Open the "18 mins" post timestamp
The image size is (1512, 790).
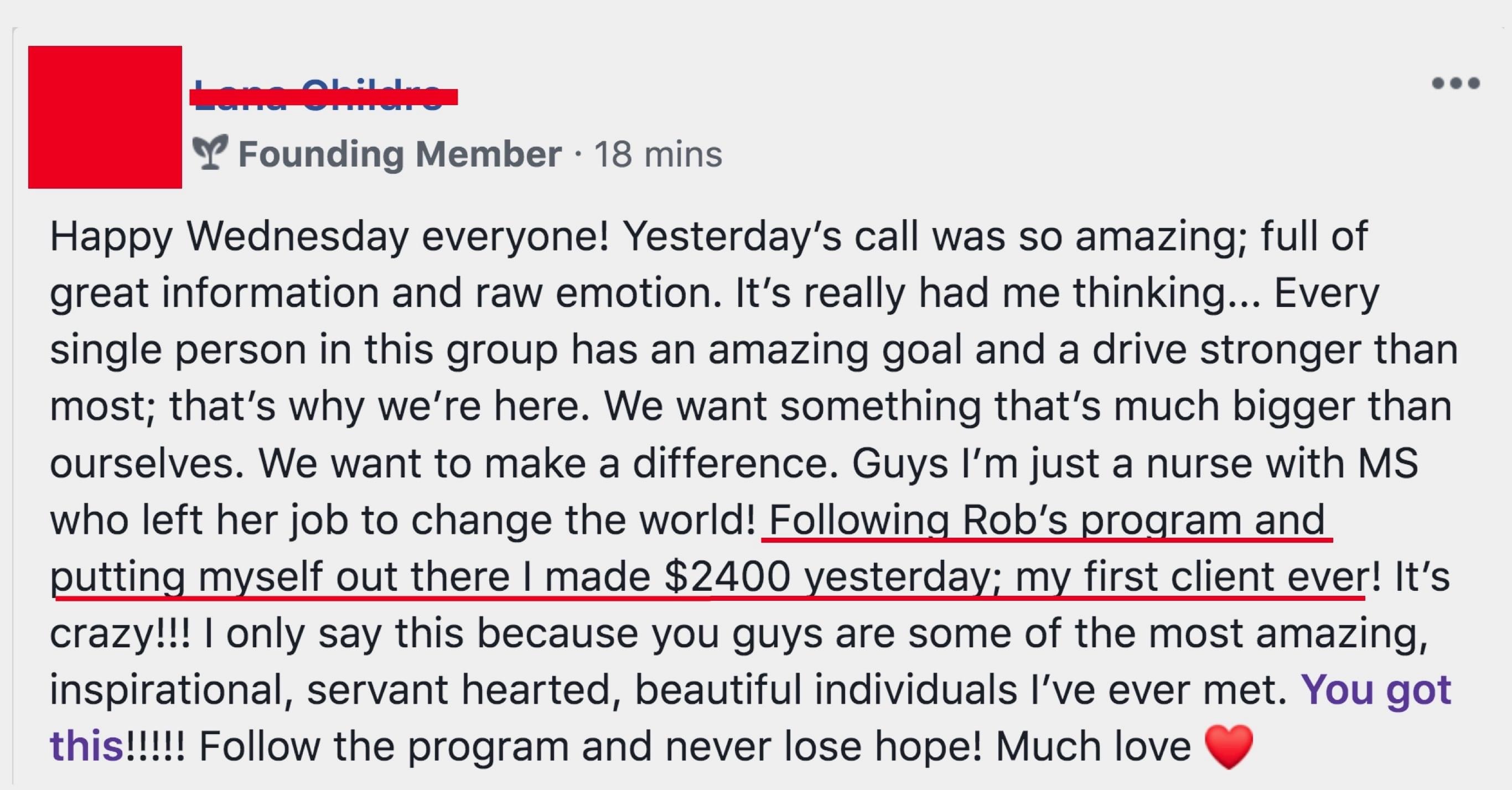[x=658, y=154]
